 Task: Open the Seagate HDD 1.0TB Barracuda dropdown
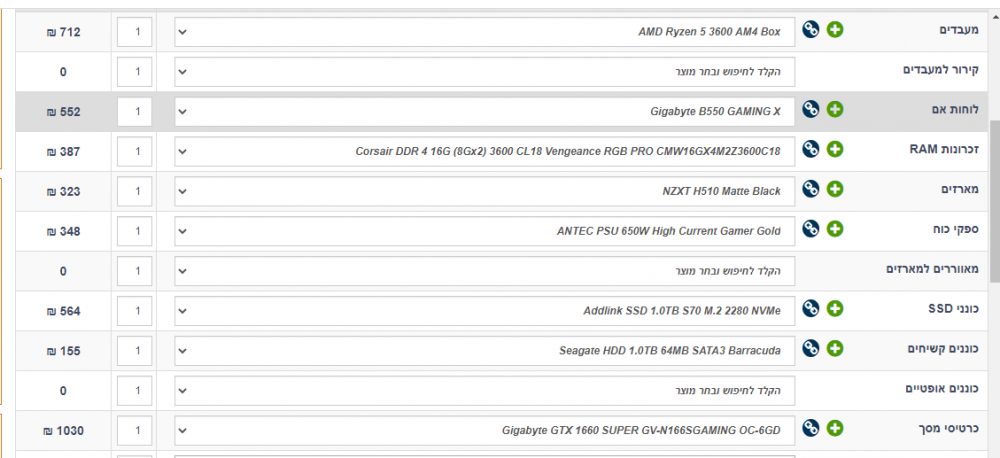coord(485,351)
